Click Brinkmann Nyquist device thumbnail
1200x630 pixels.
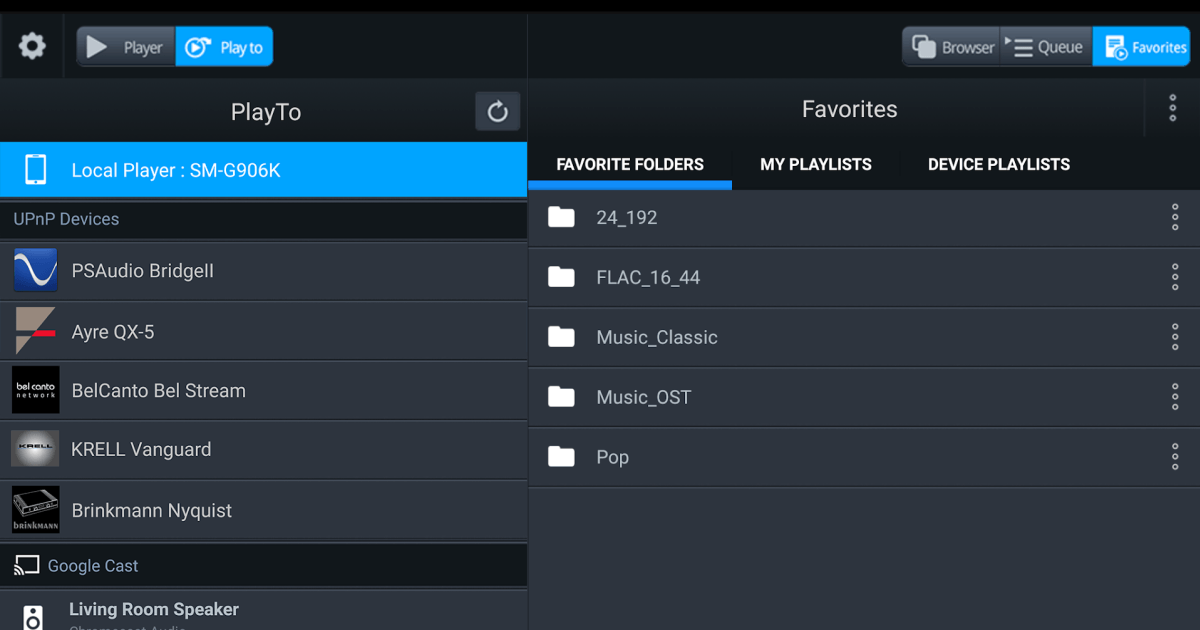36,510
